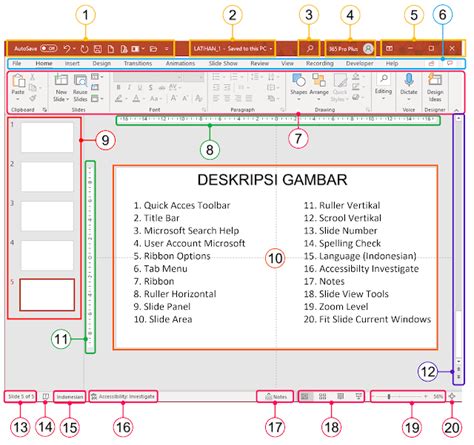Open the Transitions tab
Screen dimensions: 474x445
click(138, 63)
